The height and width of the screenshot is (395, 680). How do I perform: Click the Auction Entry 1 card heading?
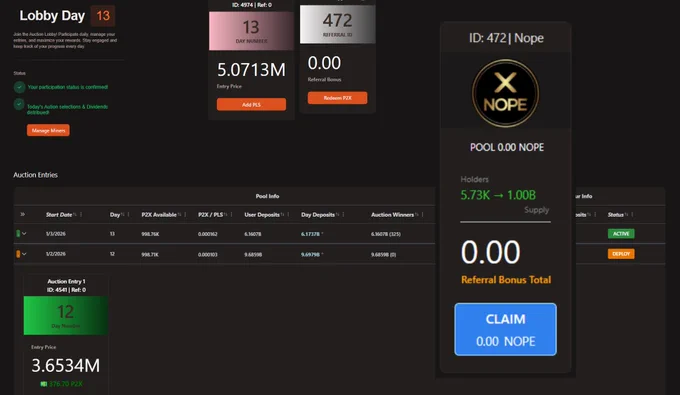pos(66,281)
